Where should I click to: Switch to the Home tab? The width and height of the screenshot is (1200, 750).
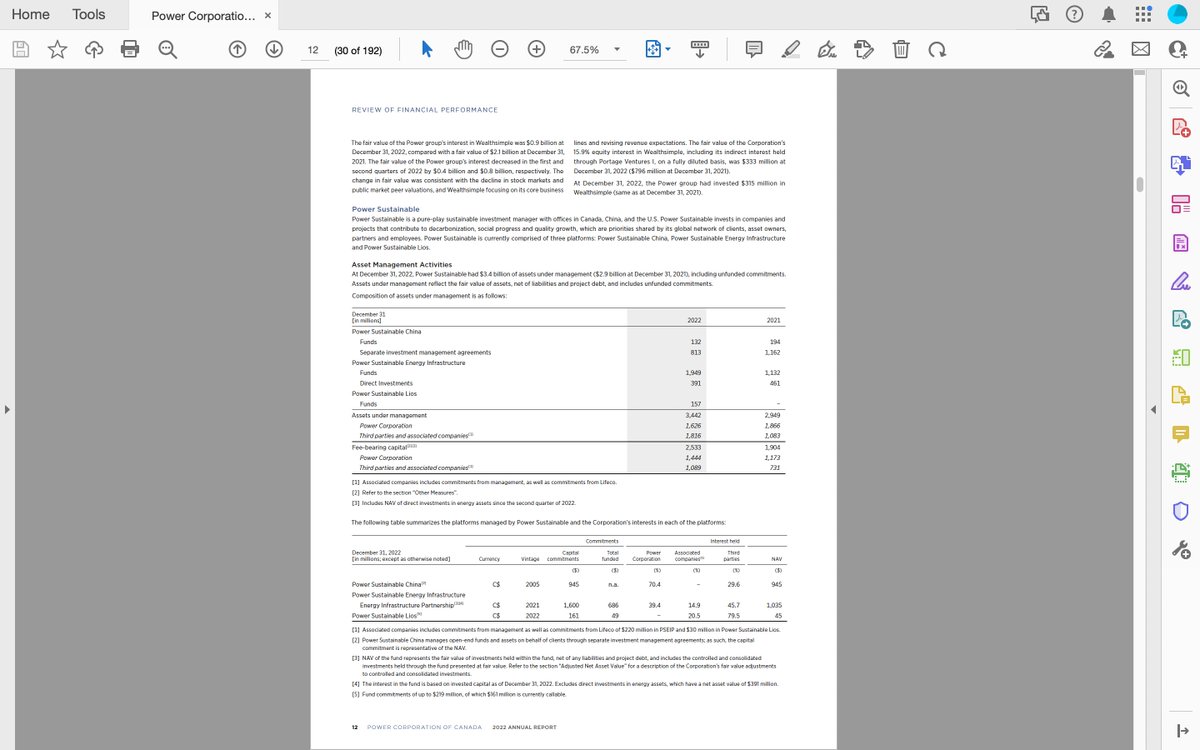click(30, 14)
